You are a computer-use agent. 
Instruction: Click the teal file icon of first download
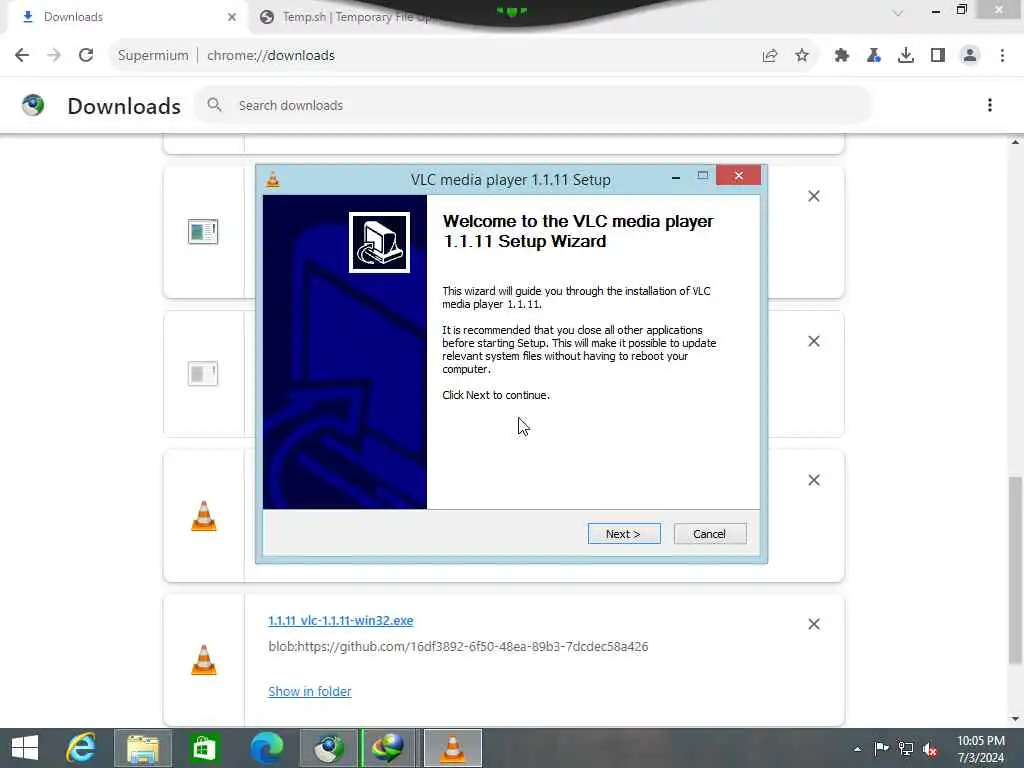[203, 232]
